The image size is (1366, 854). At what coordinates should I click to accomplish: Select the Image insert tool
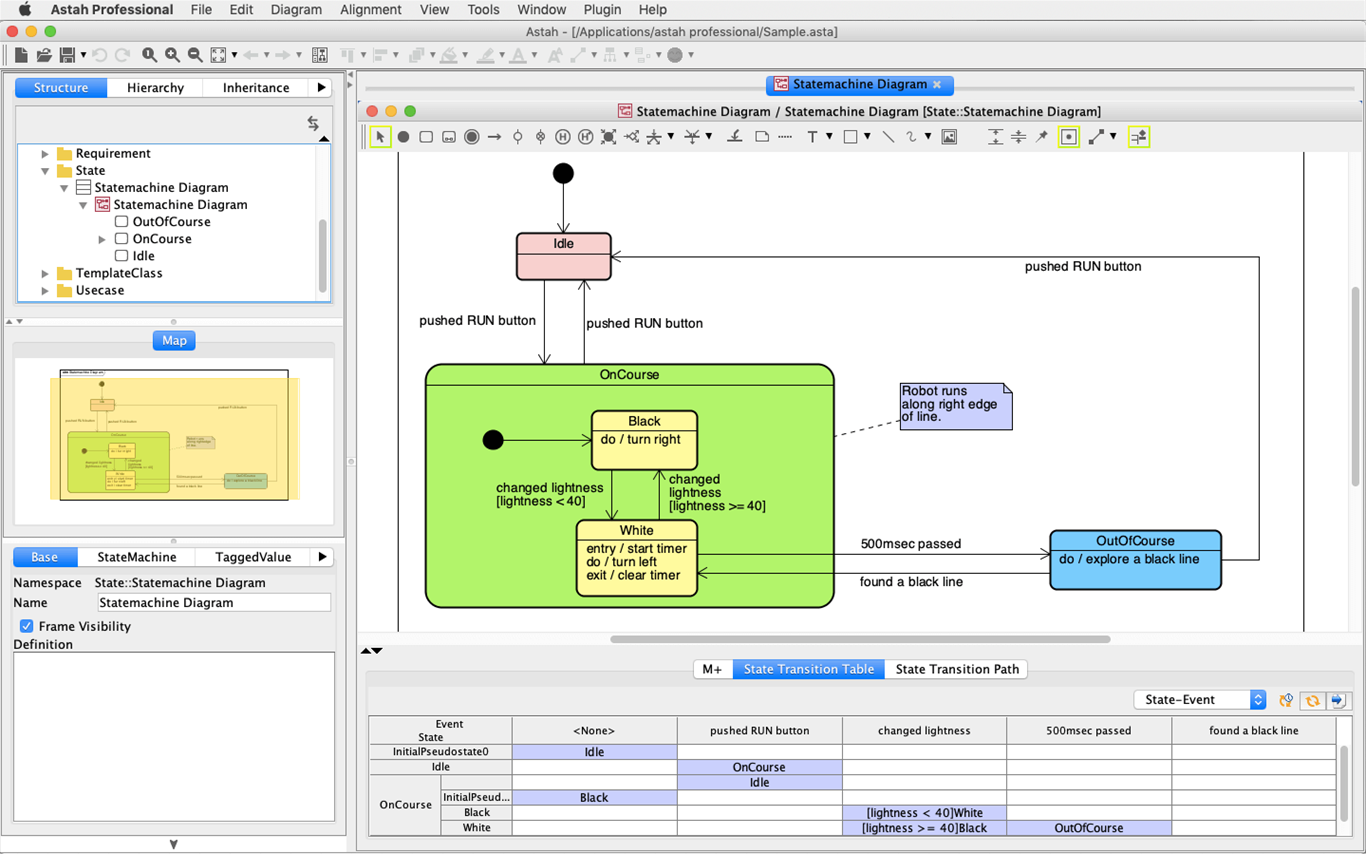[949, 137]
